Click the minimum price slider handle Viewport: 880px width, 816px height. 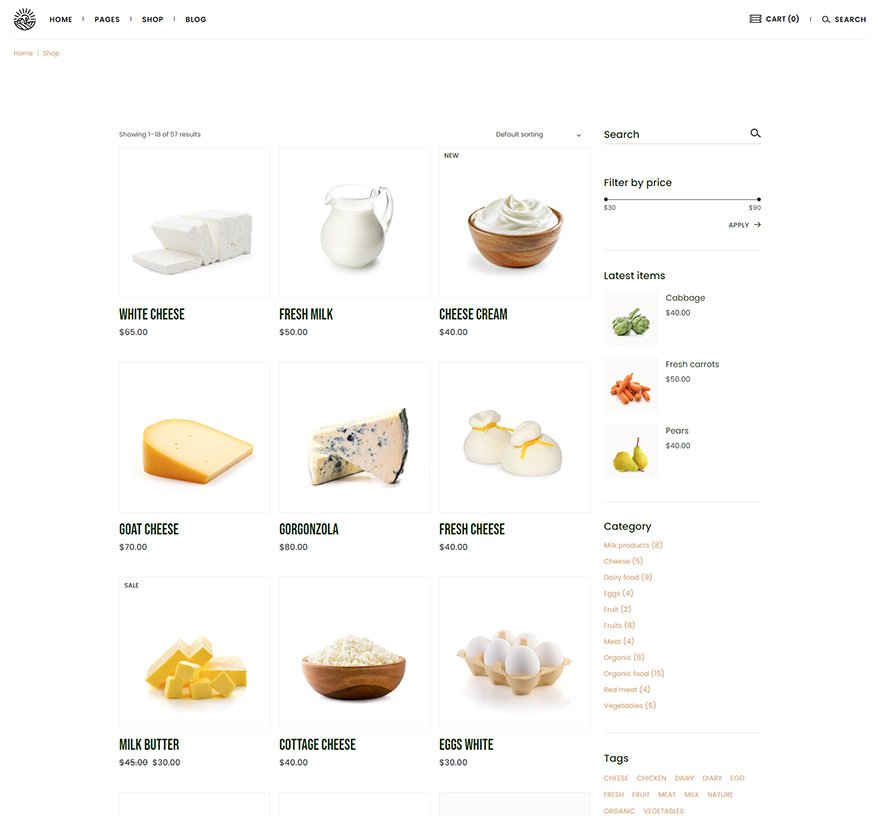pyautogui.click(x=606, y=199)
